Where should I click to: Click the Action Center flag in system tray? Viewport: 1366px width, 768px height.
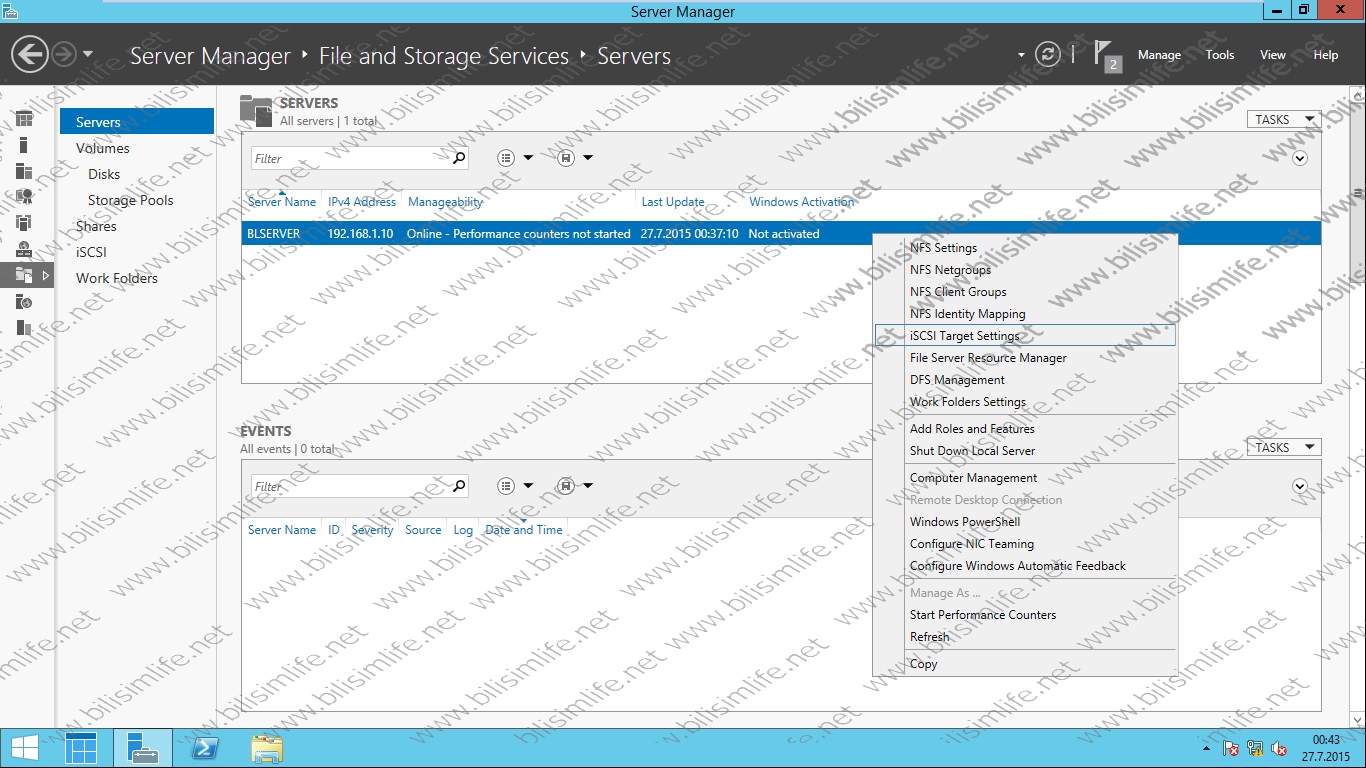(1231, 748)
